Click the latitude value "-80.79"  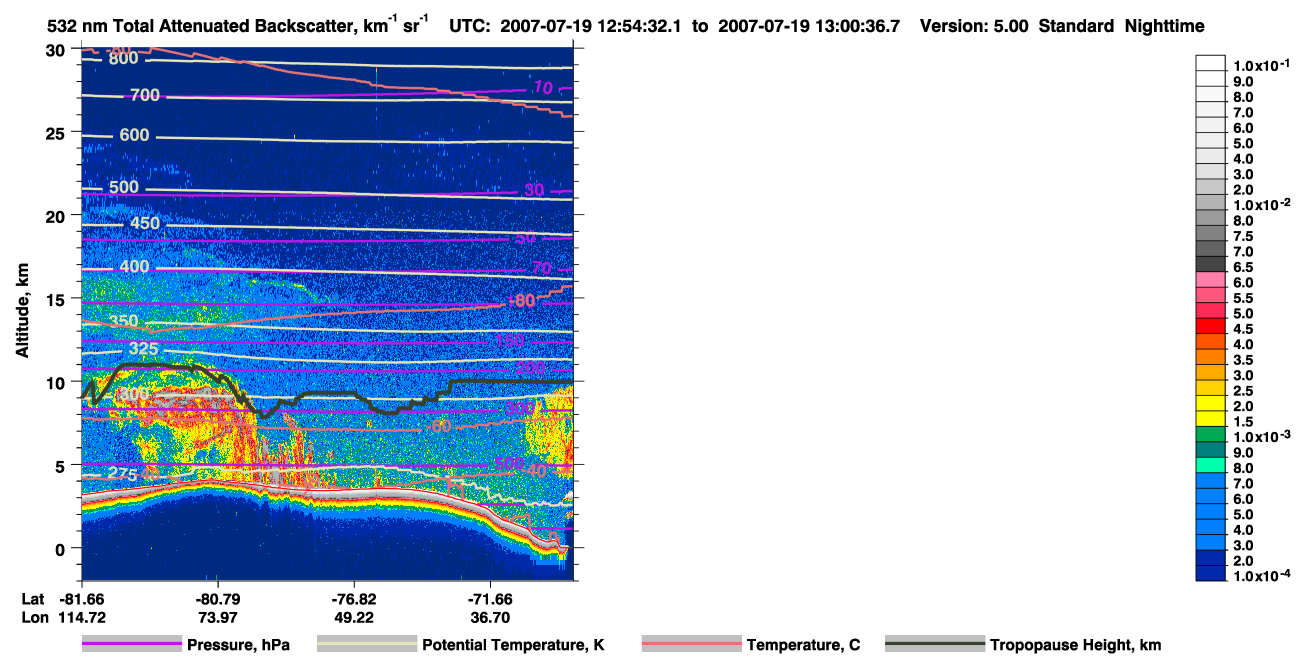pos(218,599)
